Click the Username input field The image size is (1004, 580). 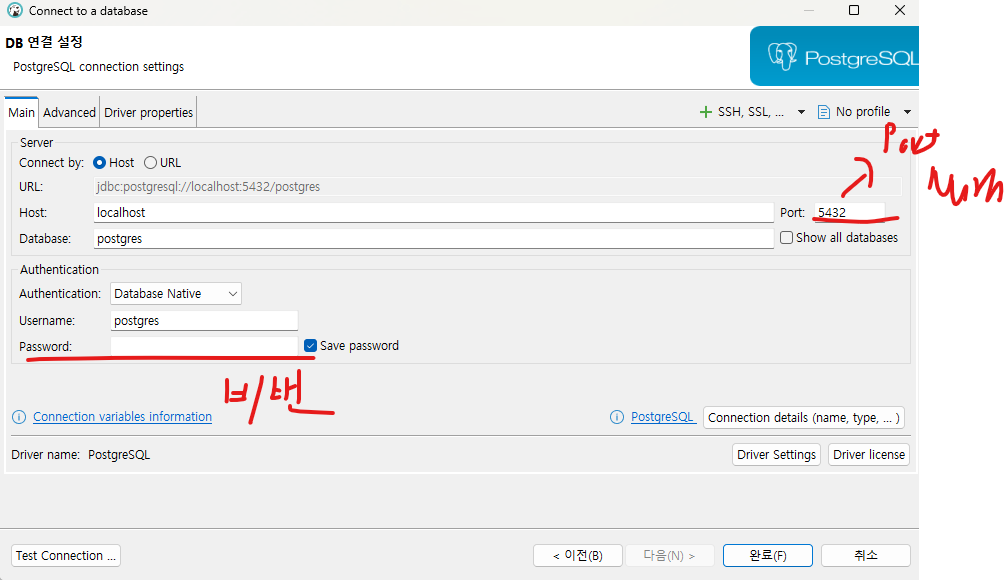(204, 321)
